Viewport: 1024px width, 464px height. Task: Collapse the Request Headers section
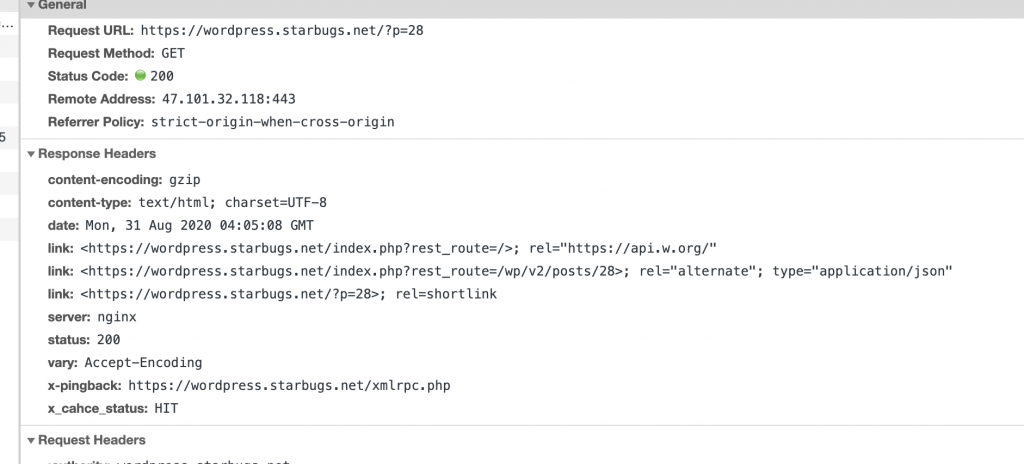pos(31,440)
